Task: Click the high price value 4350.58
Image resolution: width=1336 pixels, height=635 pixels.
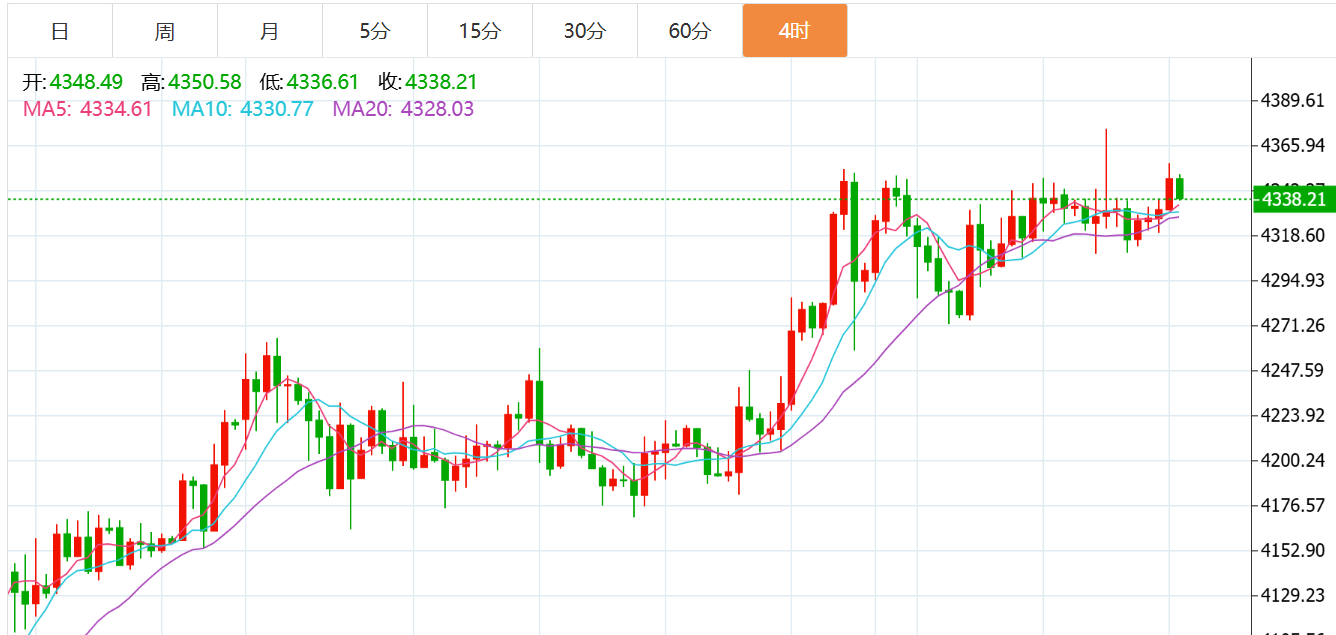Action: click(205, 83)
